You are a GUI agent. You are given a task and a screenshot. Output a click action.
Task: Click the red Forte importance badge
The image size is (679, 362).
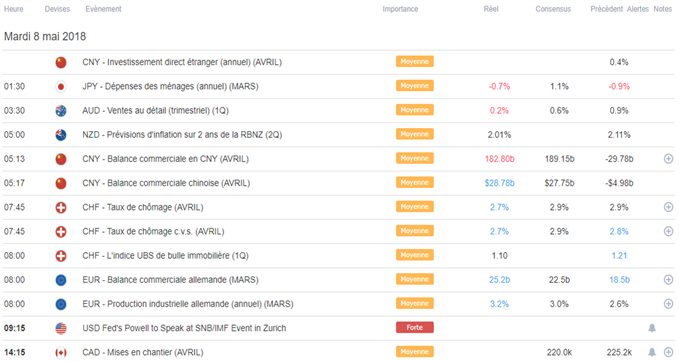tap(414, 328)
